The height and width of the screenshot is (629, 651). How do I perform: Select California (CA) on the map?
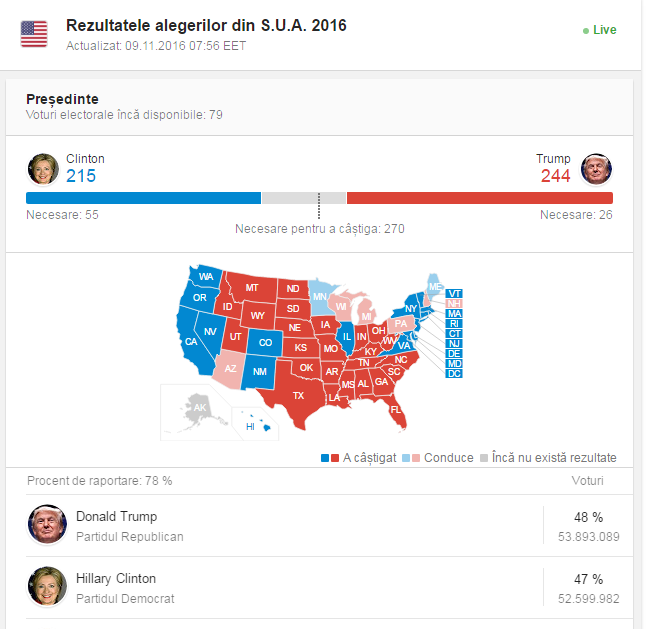click(x=192, y=341)
